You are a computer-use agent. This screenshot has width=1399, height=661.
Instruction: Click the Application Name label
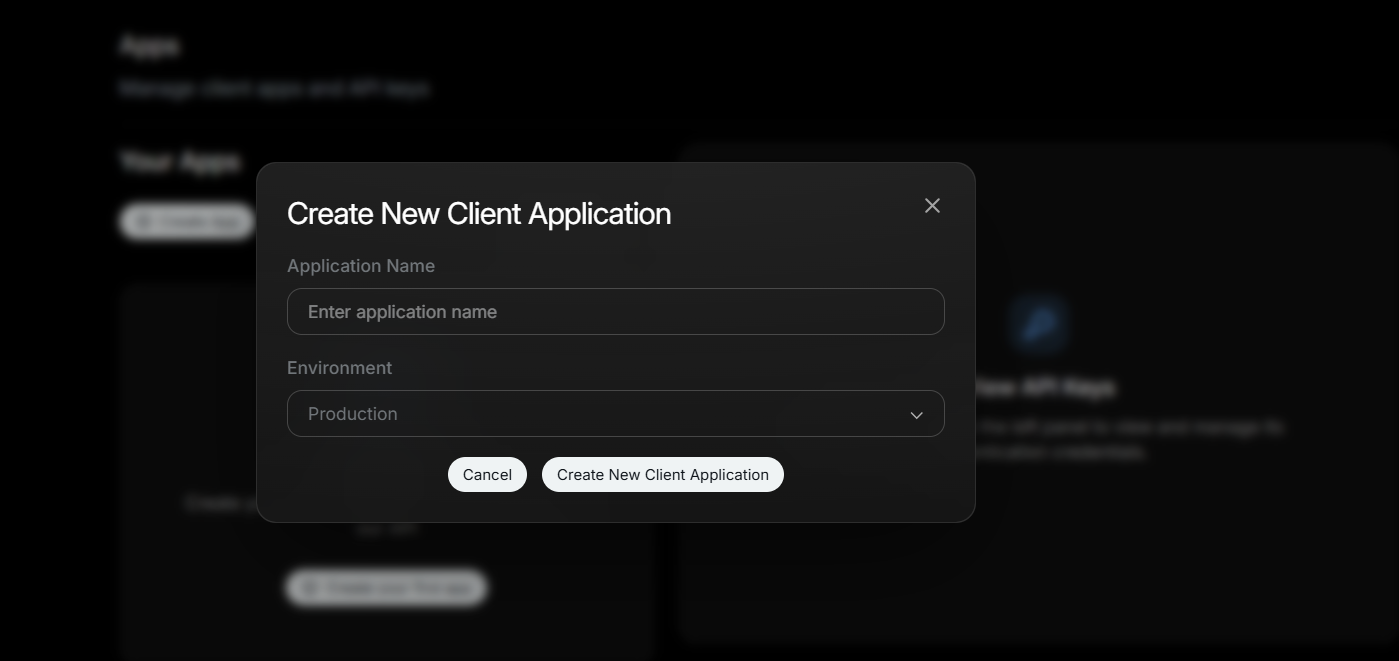[x=361, y=266]
